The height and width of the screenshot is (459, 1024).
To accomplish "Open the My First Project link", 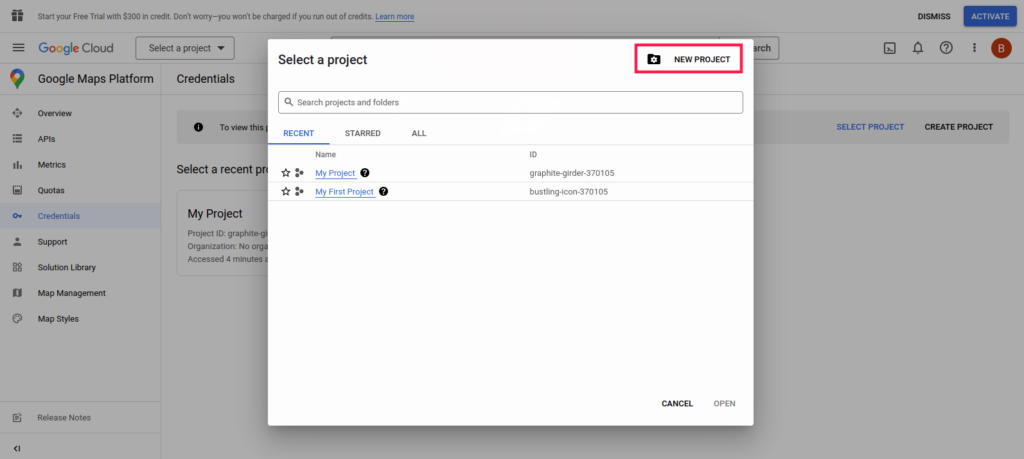I will 344,192.
